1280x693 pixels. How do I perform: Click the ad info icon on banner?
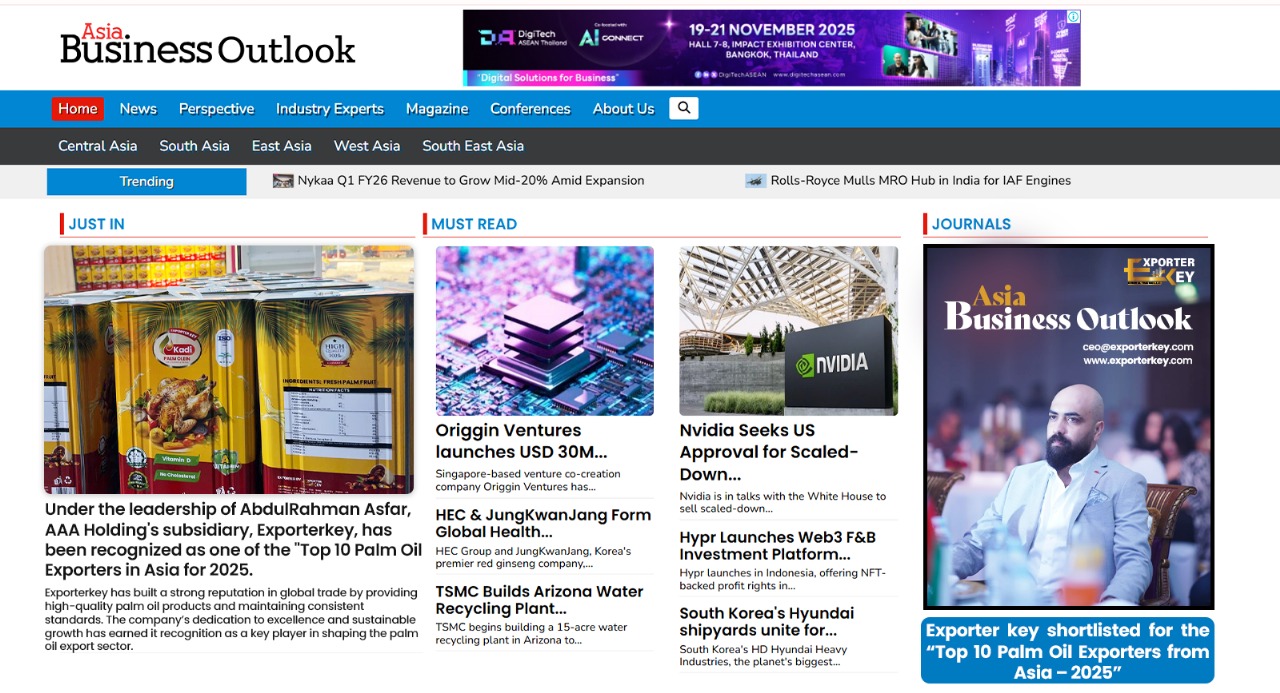pos(1073,17)
